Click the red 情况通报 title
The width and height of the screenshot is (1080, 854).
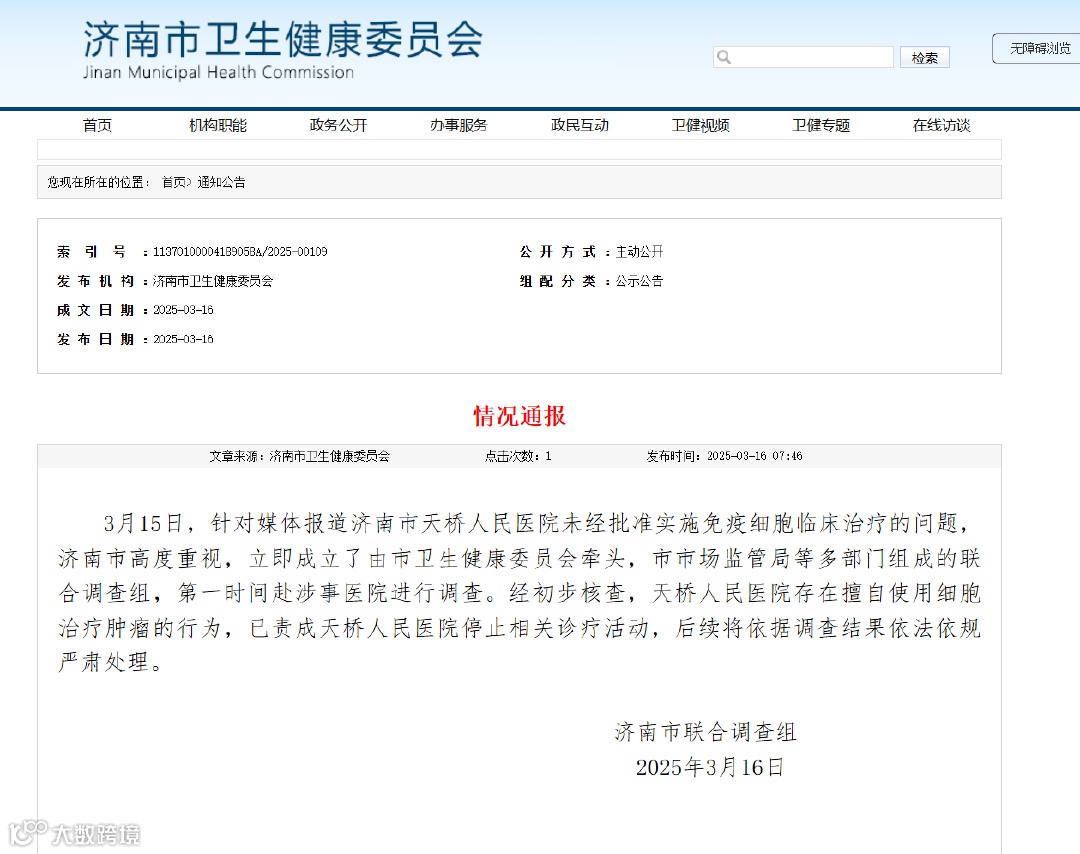tap(519, 416)
